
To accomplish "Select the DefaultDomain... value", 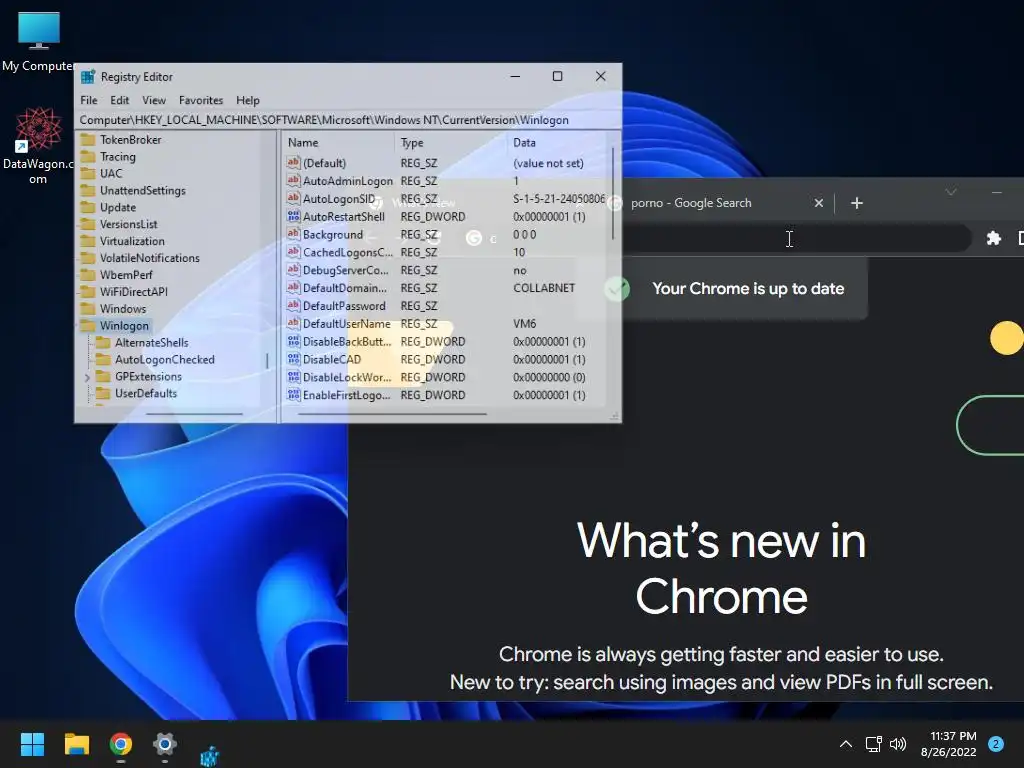I will [344, 288].
